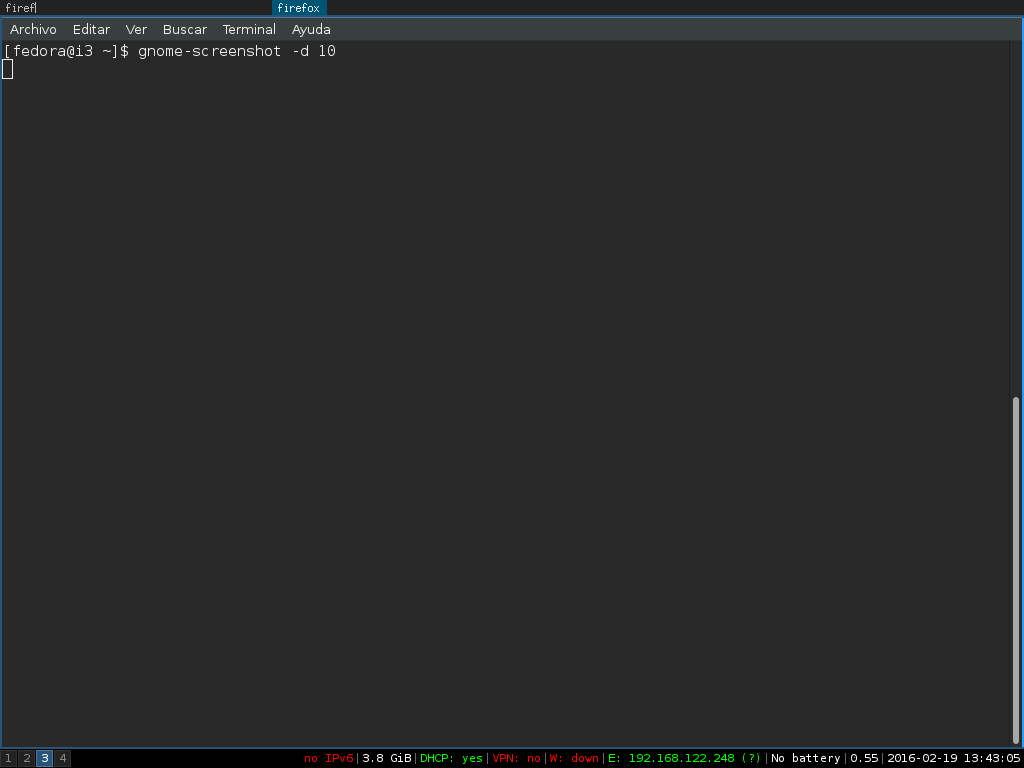1024x768 pixels.
Task: Open the Ver menu
Action: (x=136, y=30)
